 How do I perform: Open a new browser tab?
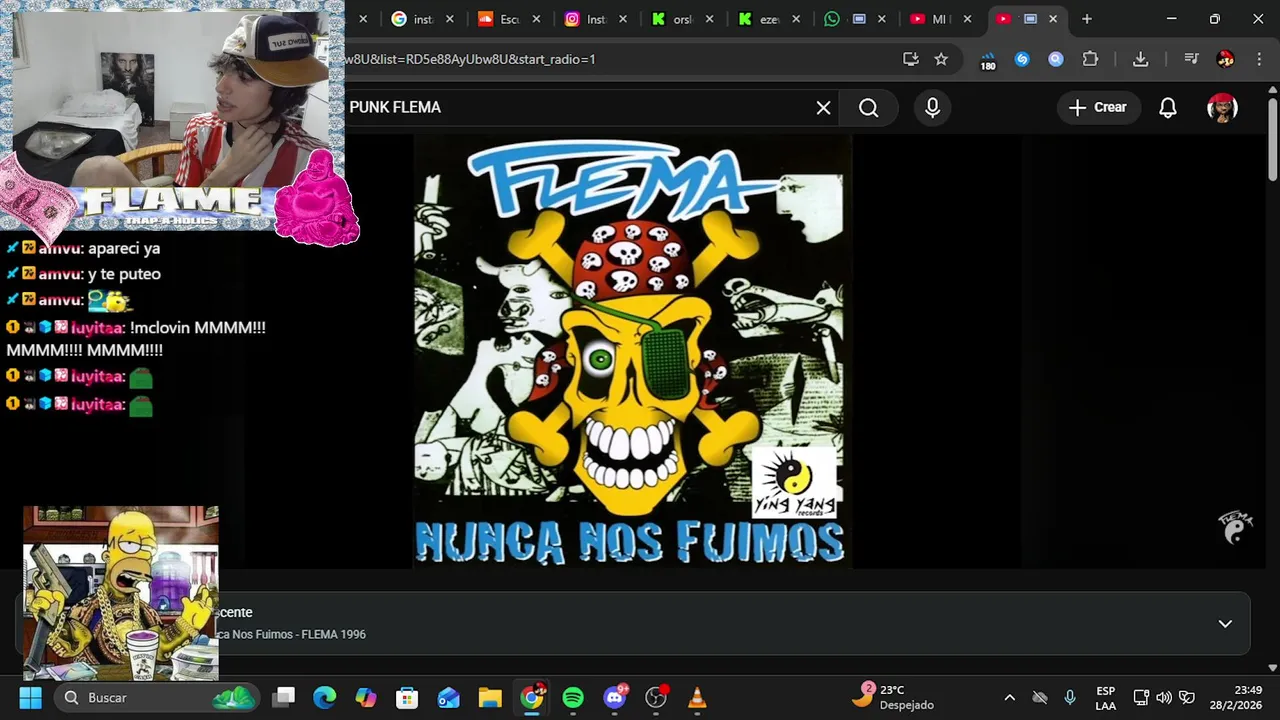tap(1087, 19)
